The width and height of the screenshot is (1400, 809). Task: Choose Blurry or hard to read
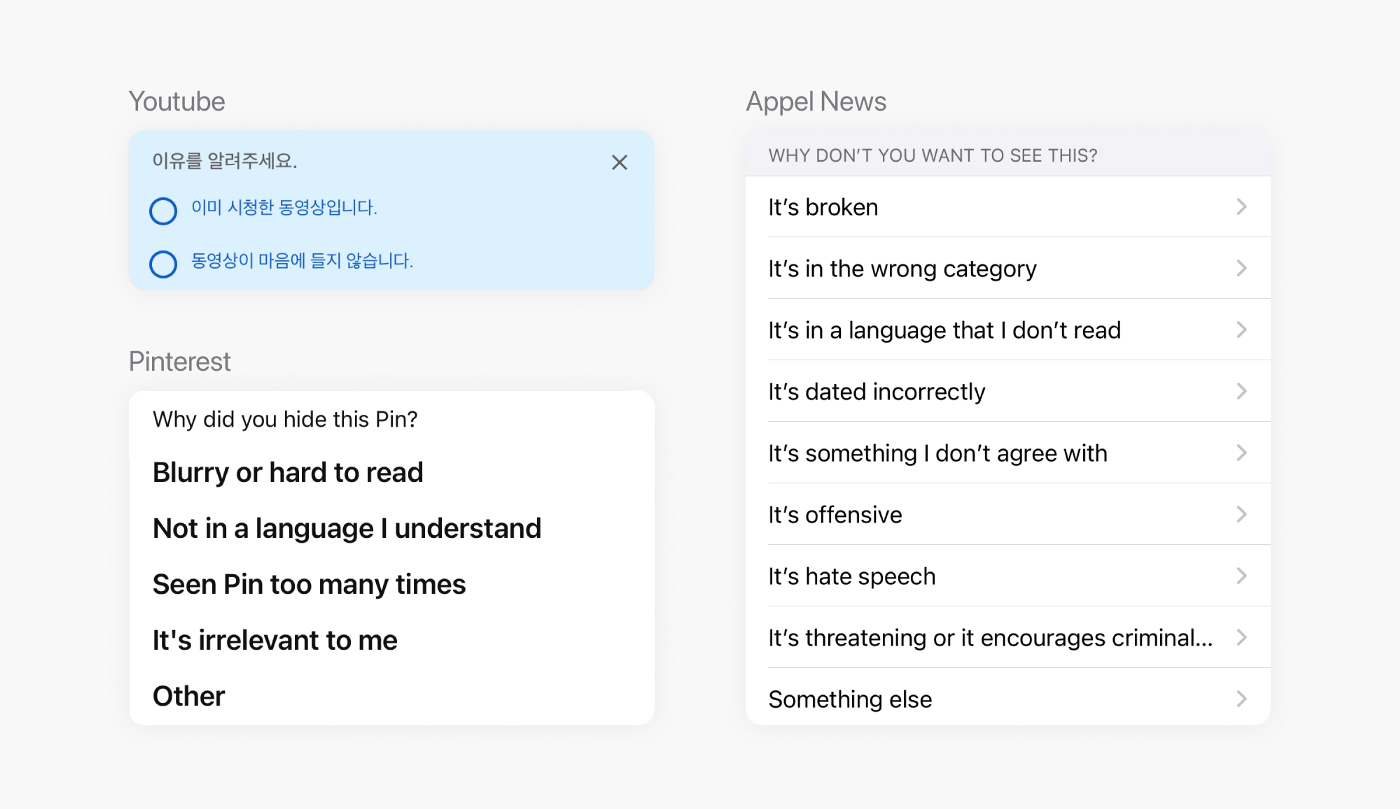pyautogui.click(x=288, y=472)
